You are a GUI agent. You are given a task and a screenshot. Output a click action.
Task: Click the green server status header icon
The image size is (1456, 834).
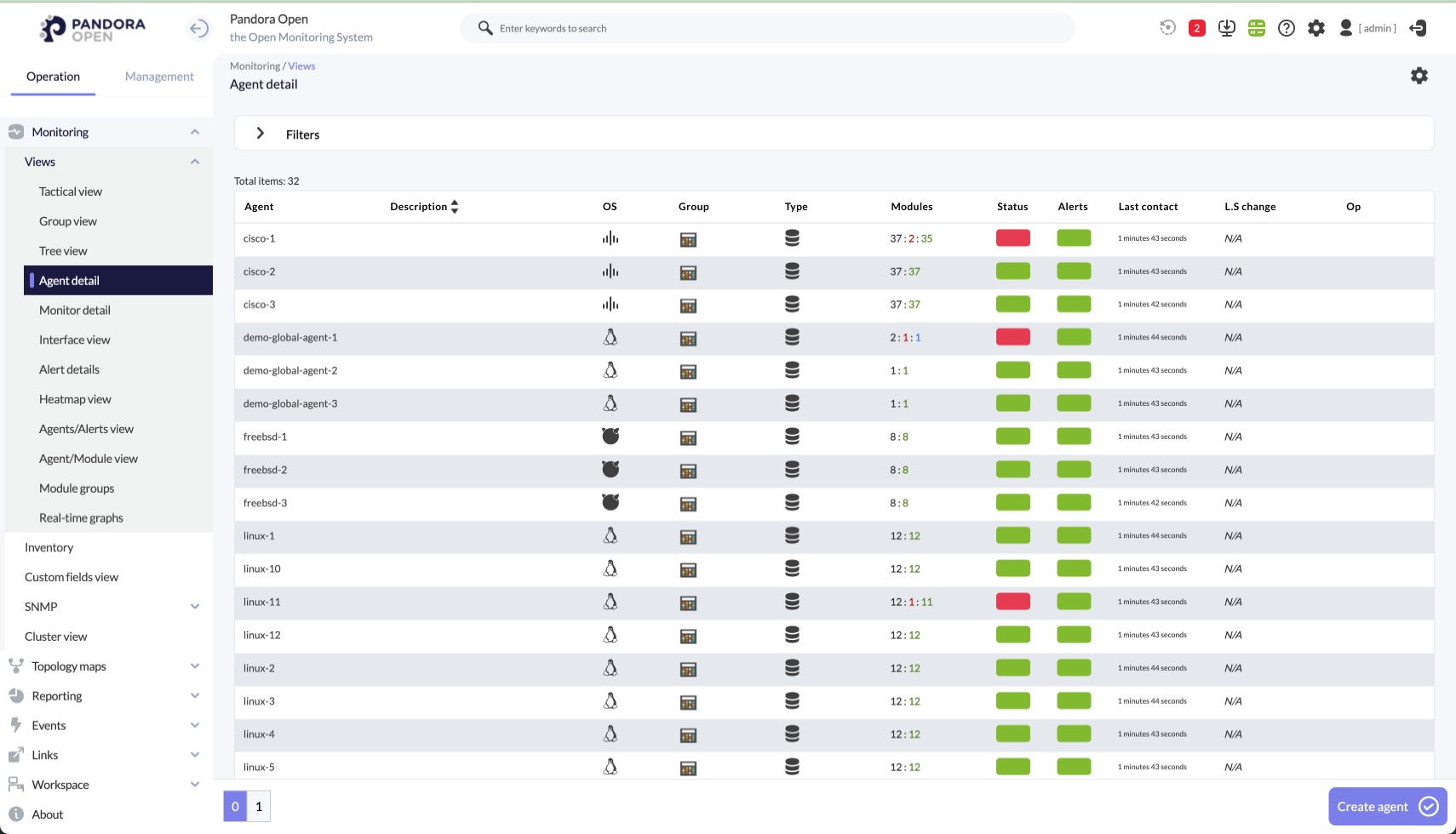[x=1256, y=28]
